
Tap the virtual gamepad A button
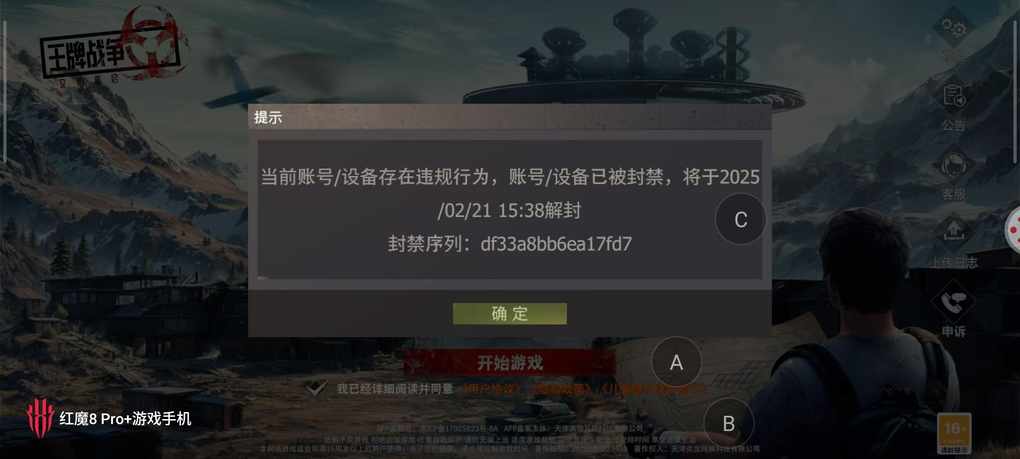pyautogui.click(x=677, y=363)
